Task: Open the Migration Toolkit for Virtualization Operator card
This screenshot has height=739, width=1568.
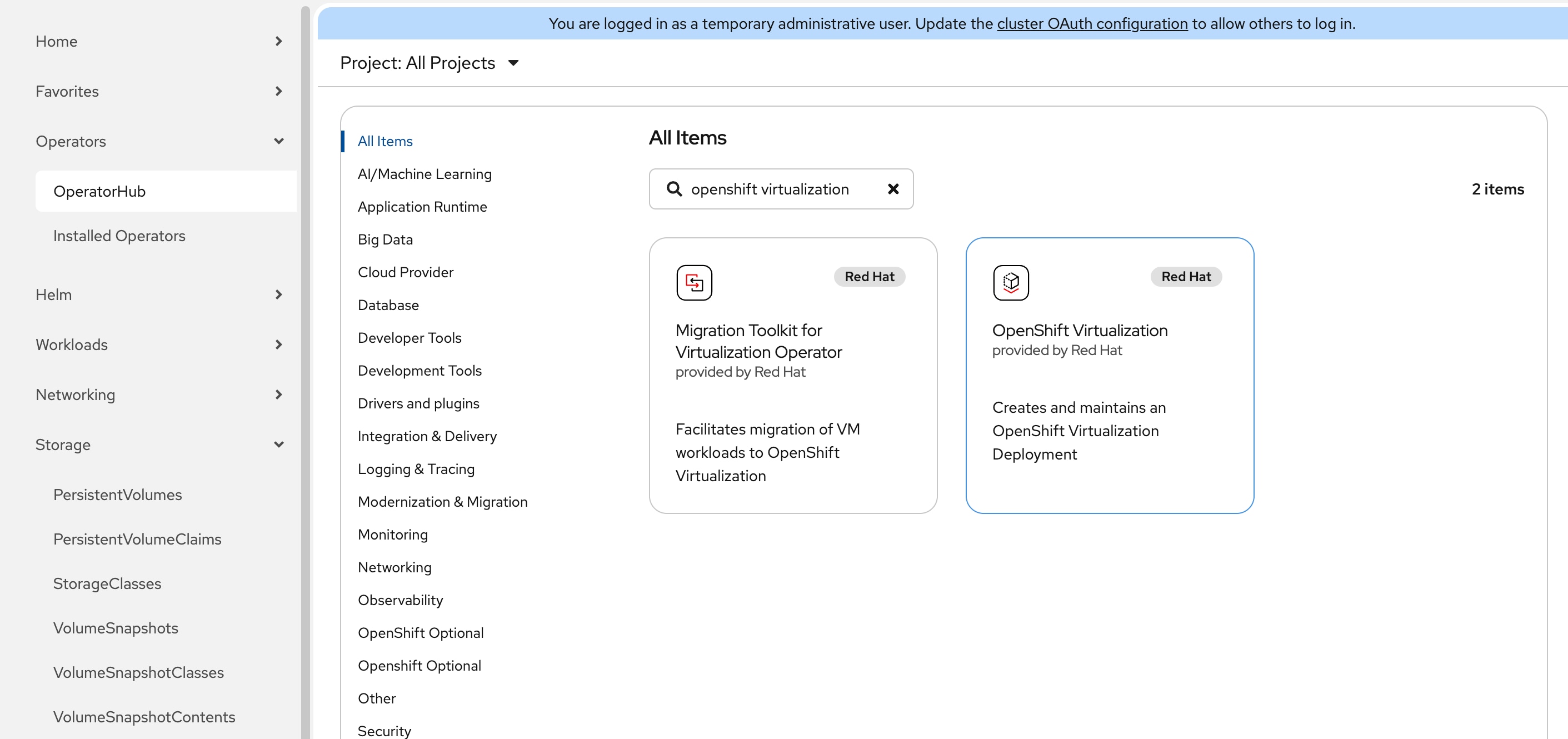Action: 792,375
